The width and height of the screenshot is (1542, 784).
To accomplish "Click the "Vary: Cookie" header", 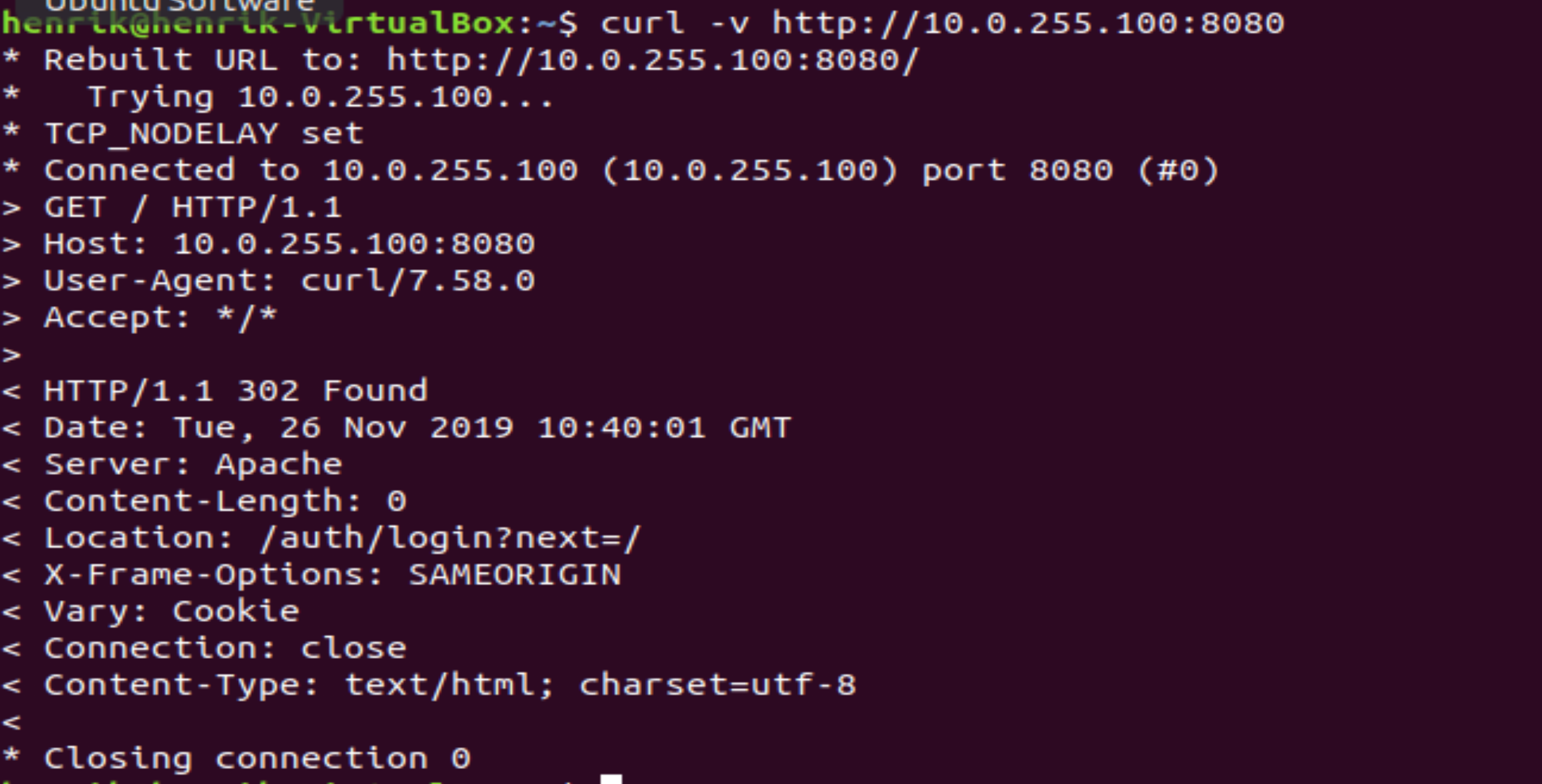I will [x=172, y=612].
